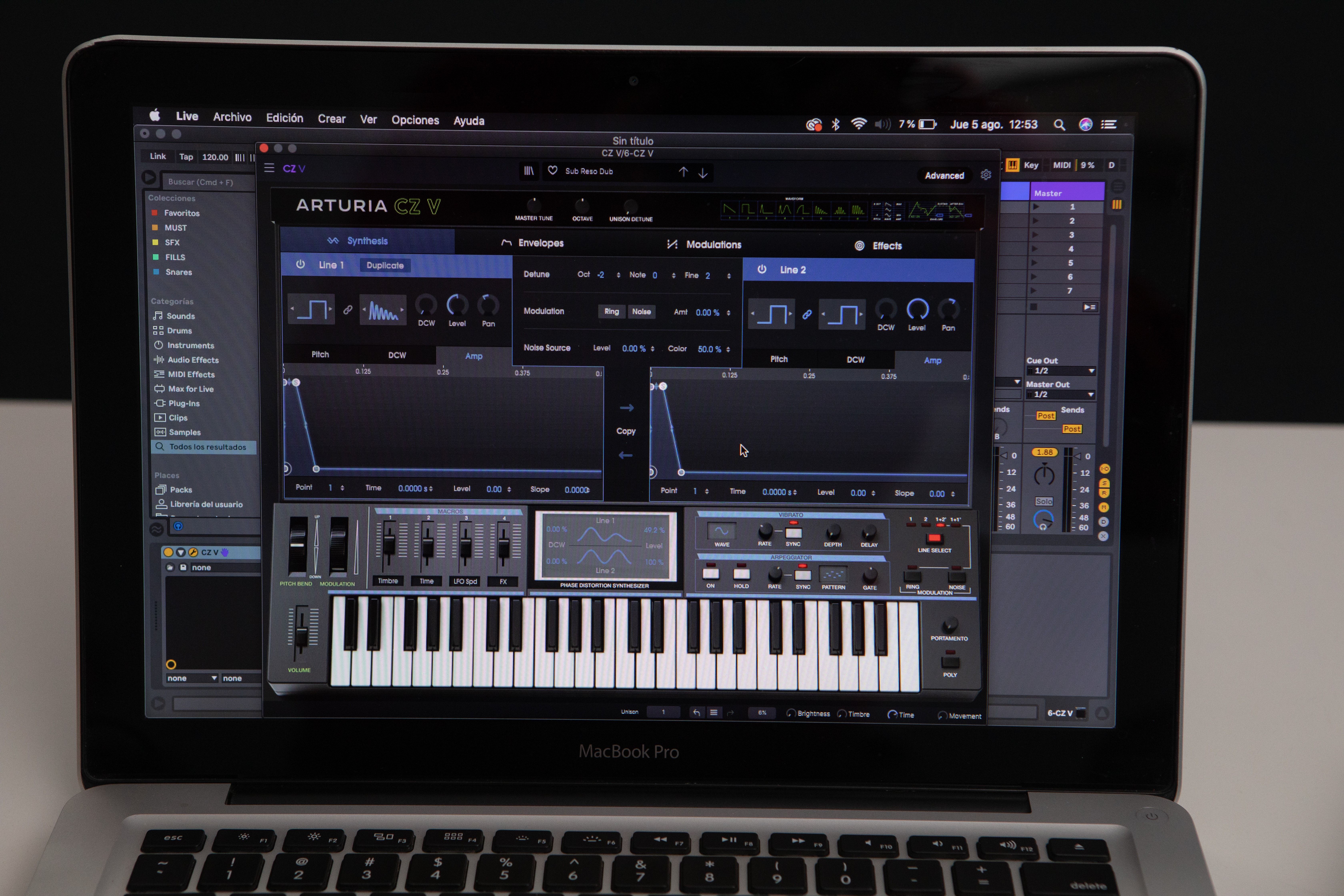Open the CZ V hamburger menu
The height and width of the screenshot is (896, 1344).
click(x=269, y=168)
